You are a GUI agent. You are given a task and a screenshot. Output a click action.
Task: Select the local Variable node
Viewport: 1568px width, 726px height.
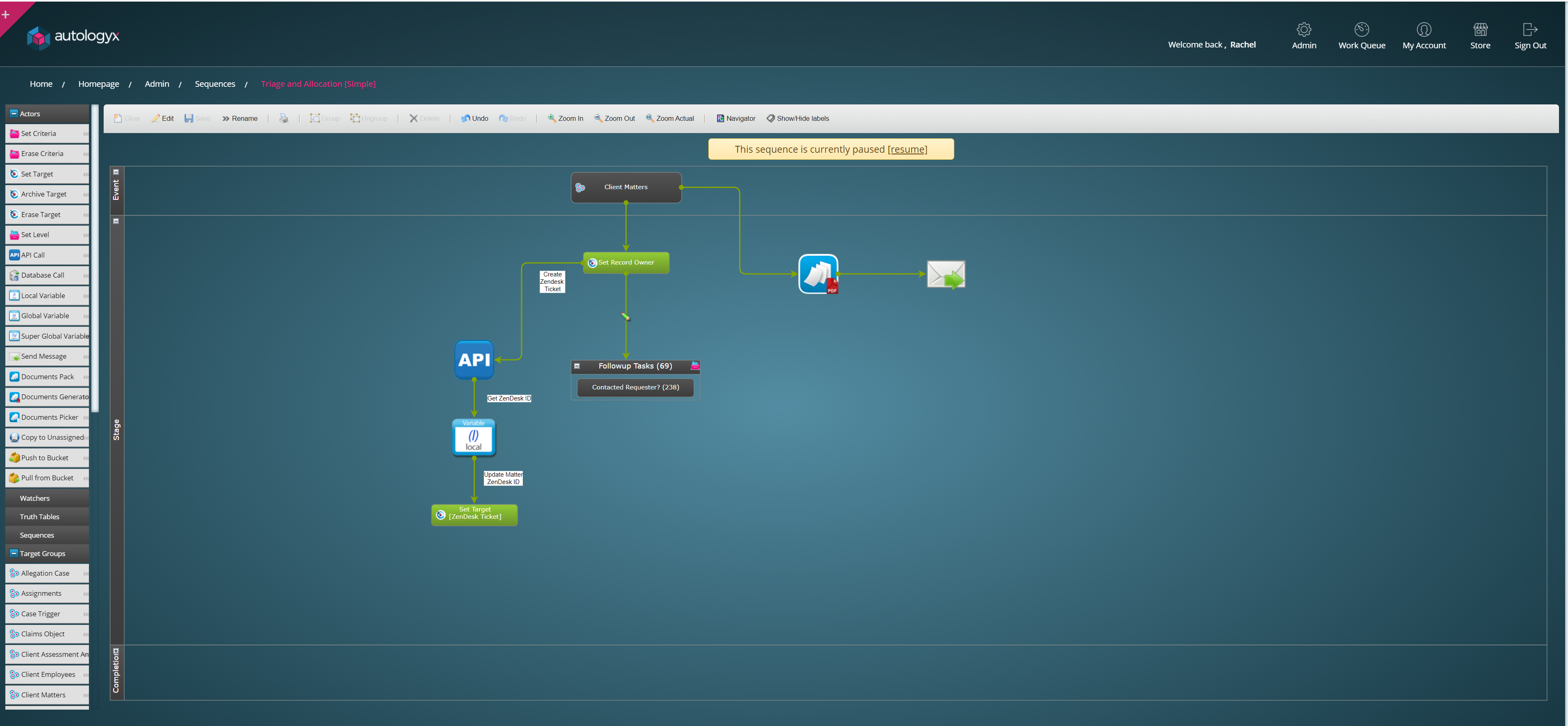point(474,438)
